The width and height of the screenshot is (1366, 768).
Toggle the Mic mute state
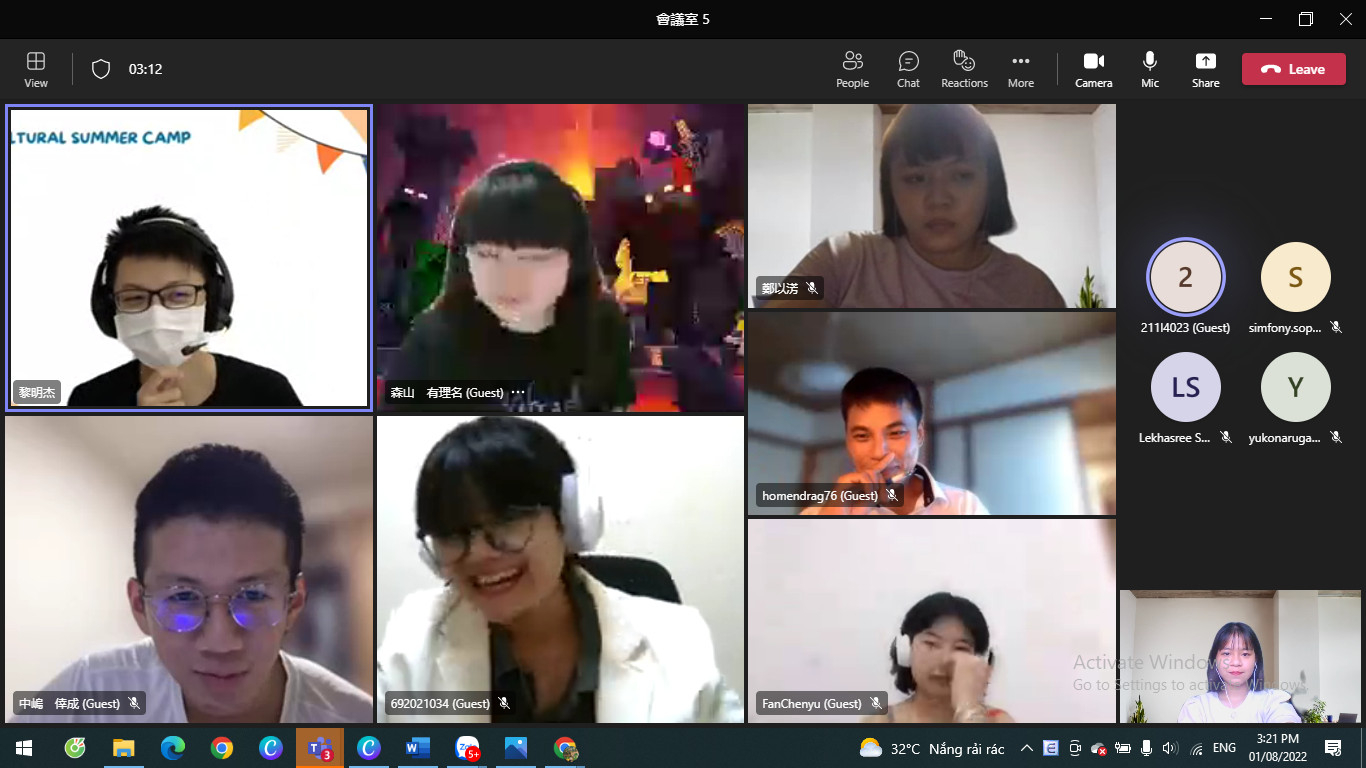pyautogui.click(x=1150, y=69)
